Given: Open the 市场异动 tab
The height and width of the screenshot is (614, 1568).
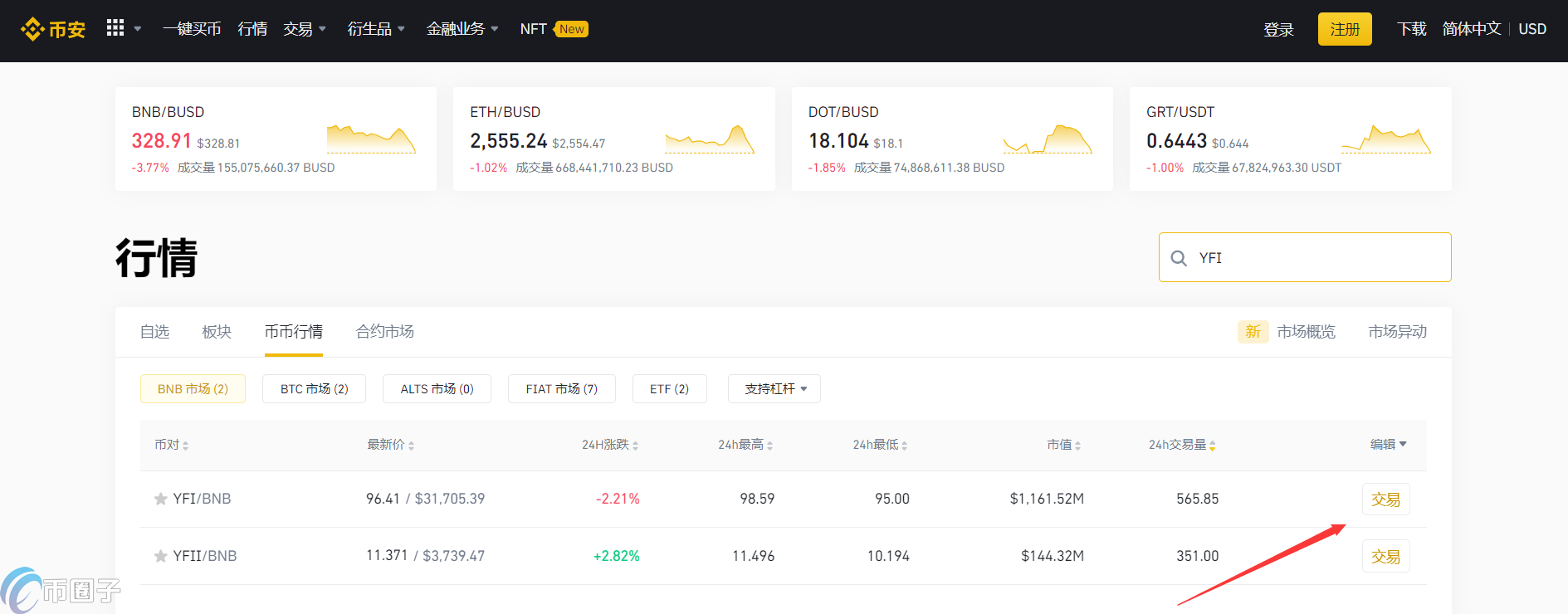Looking at the screenshot, I should point(1398,332).
